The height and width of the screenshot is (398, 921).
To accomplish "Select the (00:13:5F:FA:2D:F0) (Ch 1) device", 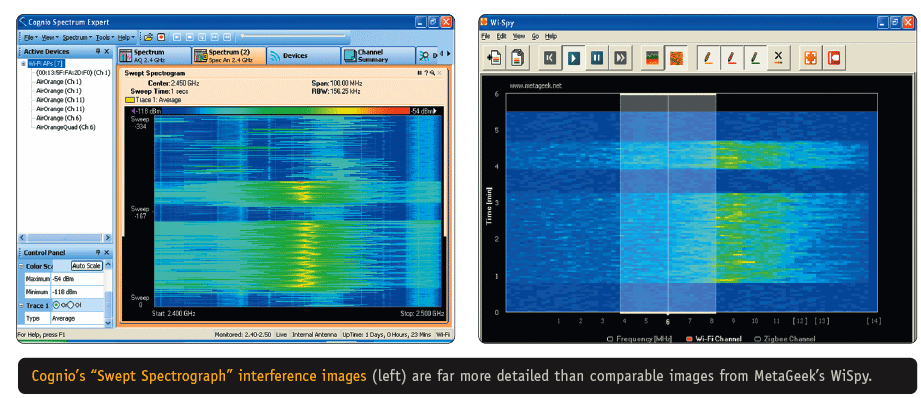I will pyautogui.click(x=73, y=73).
